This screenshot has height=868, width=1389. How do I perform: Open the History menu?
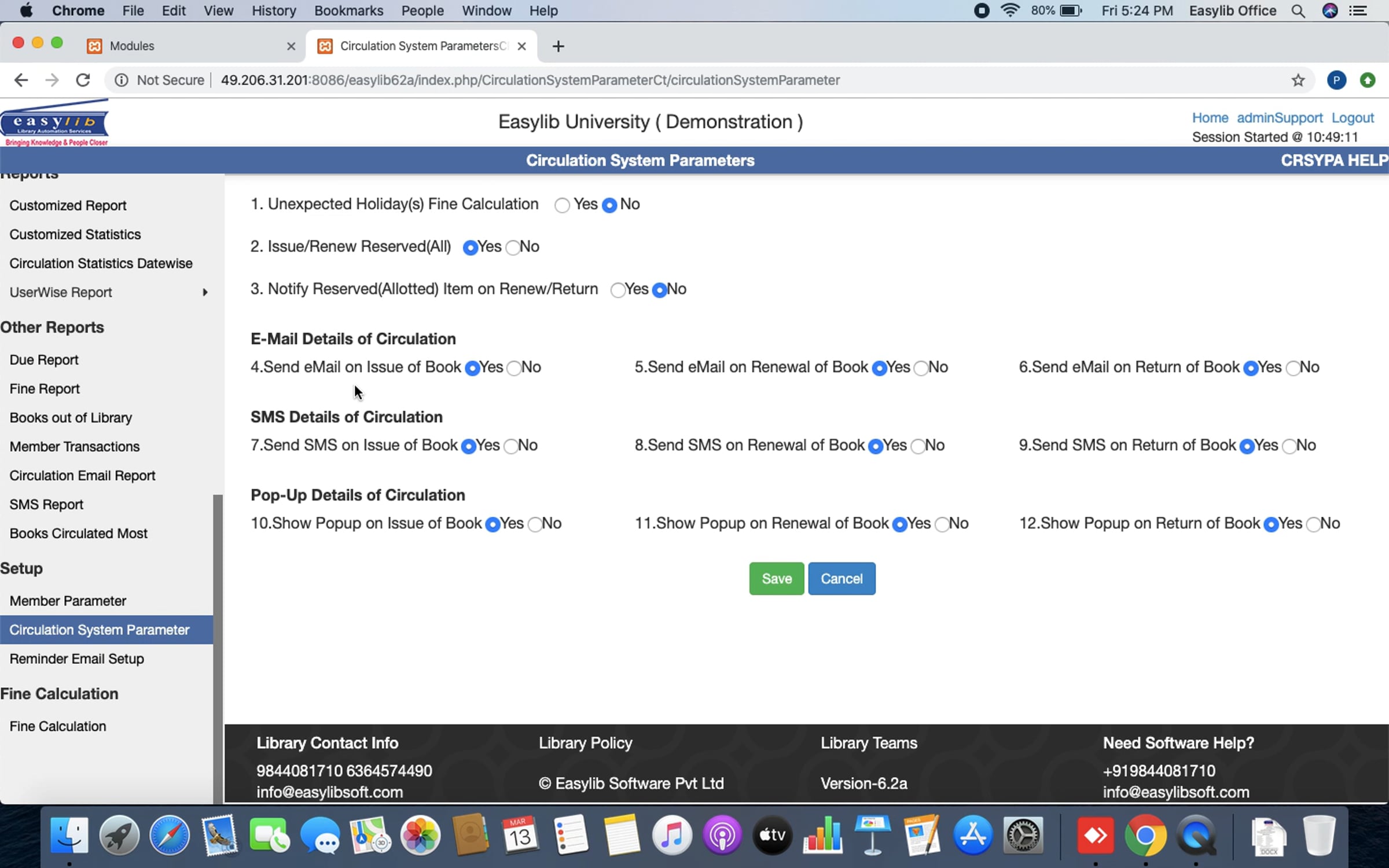pyautogui.click(x=274, y=10)
